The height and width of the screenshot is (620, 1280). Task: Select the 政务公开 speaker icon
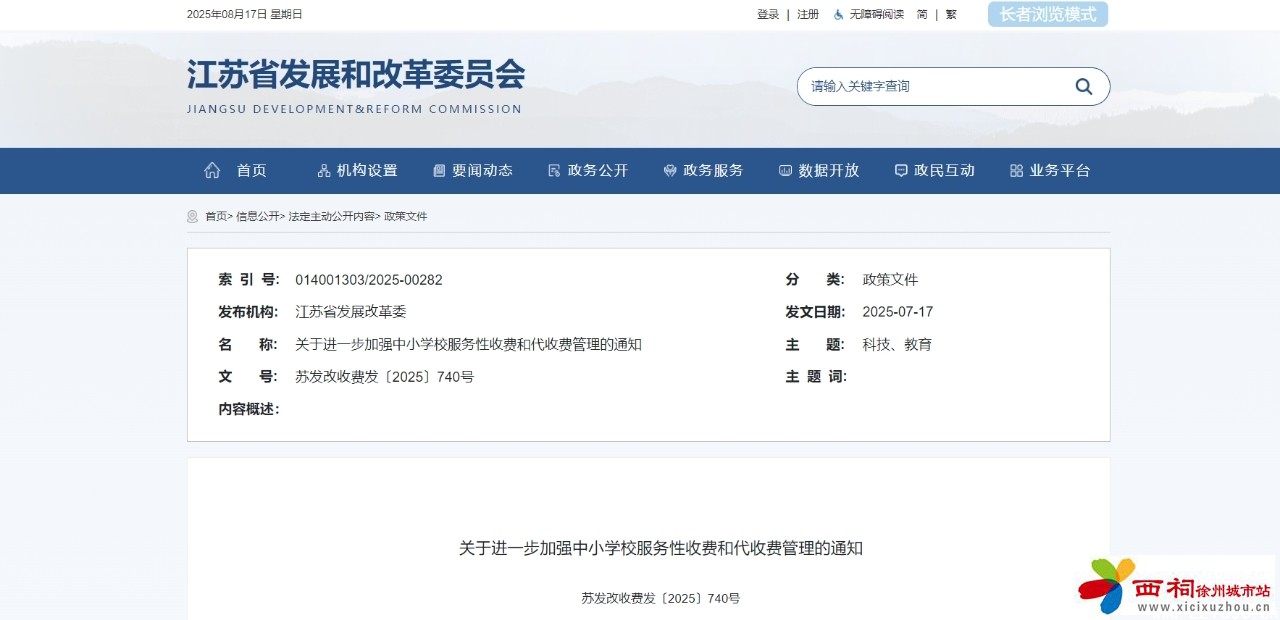553,170
